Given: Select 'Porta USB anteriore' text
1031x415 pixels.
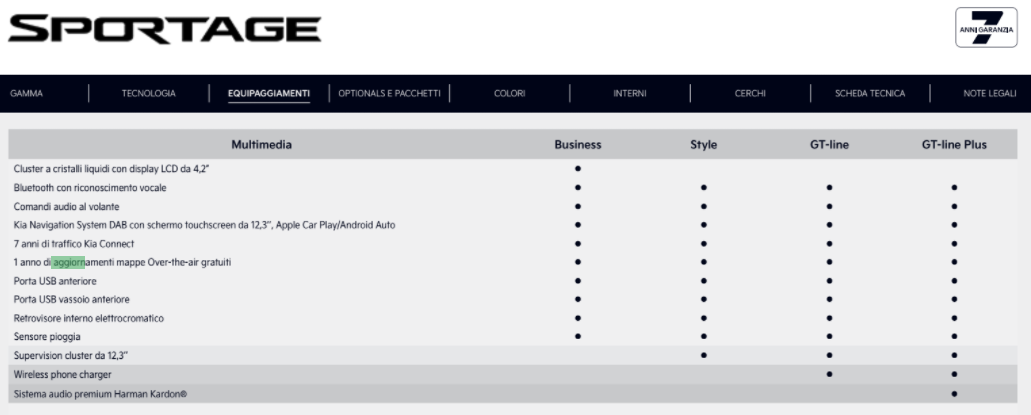Looking at the screenshot, I should click(x=55, y=281).
